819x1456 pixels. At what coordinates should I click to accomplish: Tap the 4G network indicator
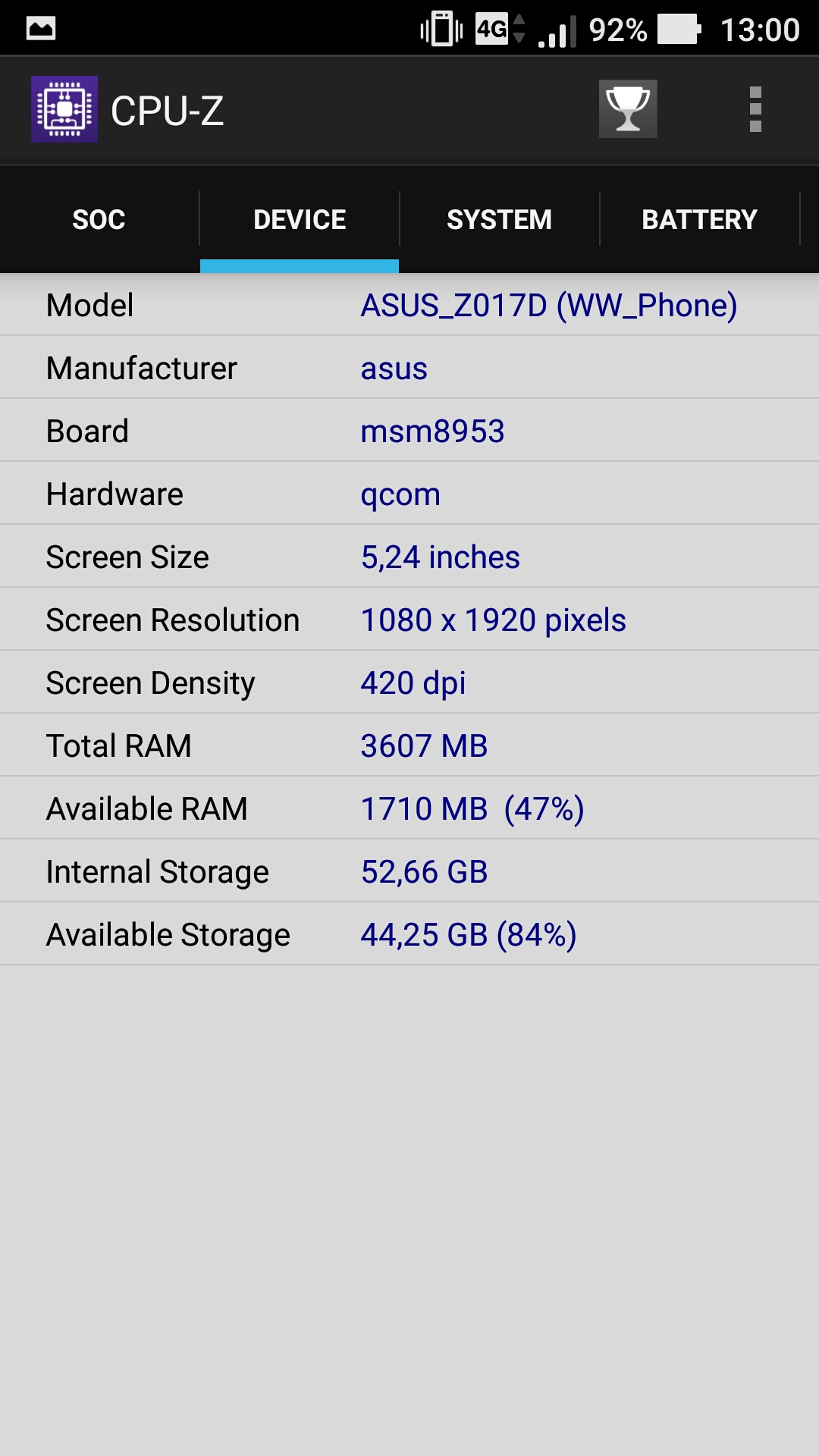(500, 29)
